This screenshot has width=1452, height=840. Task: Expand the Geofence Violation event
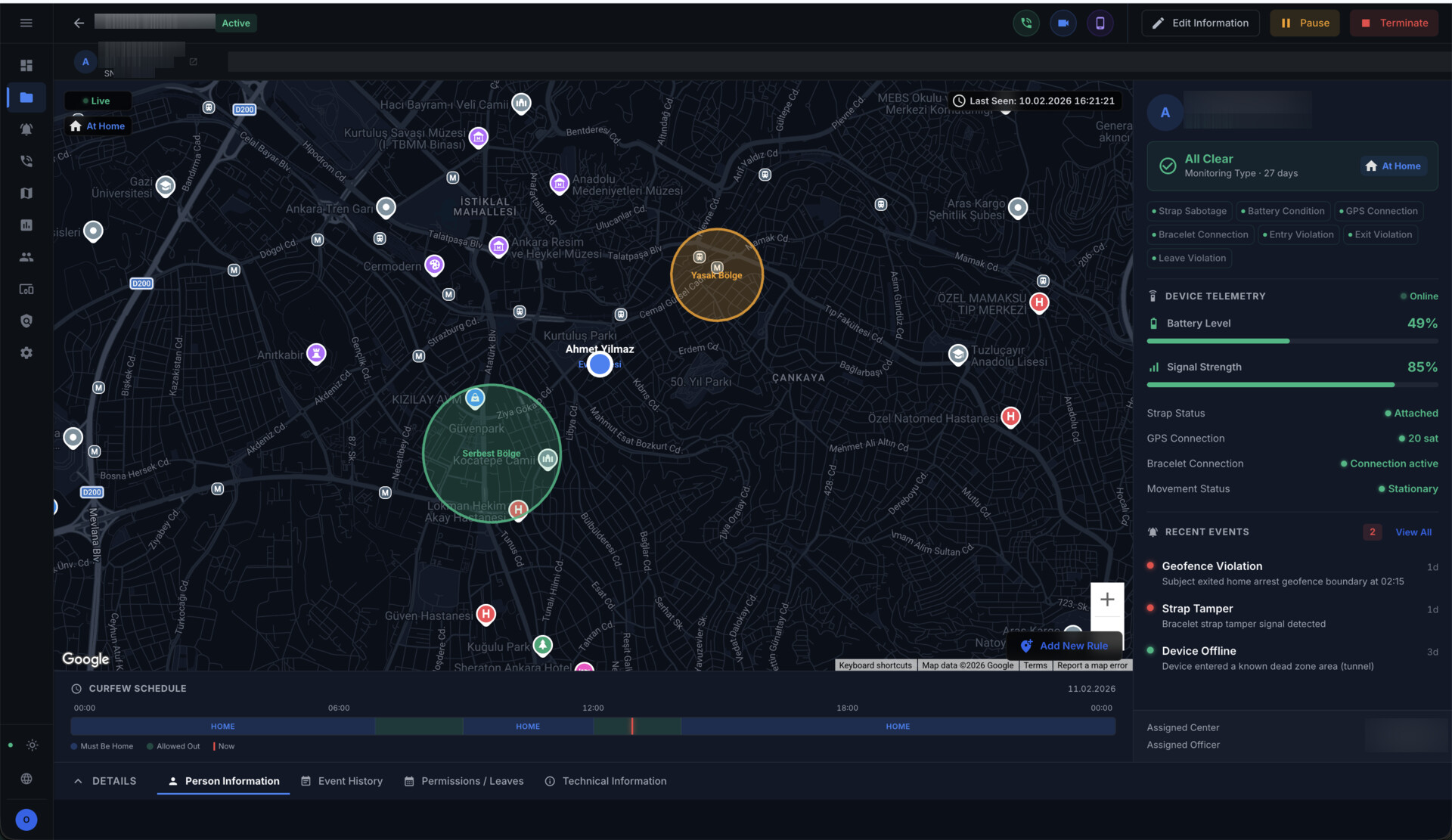1212,566
